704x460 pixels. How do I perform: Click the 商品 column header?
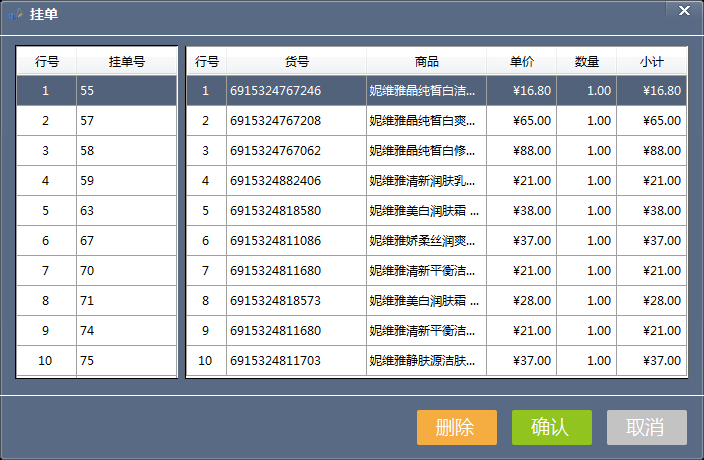pyautogui.click(x=426, y=62)
